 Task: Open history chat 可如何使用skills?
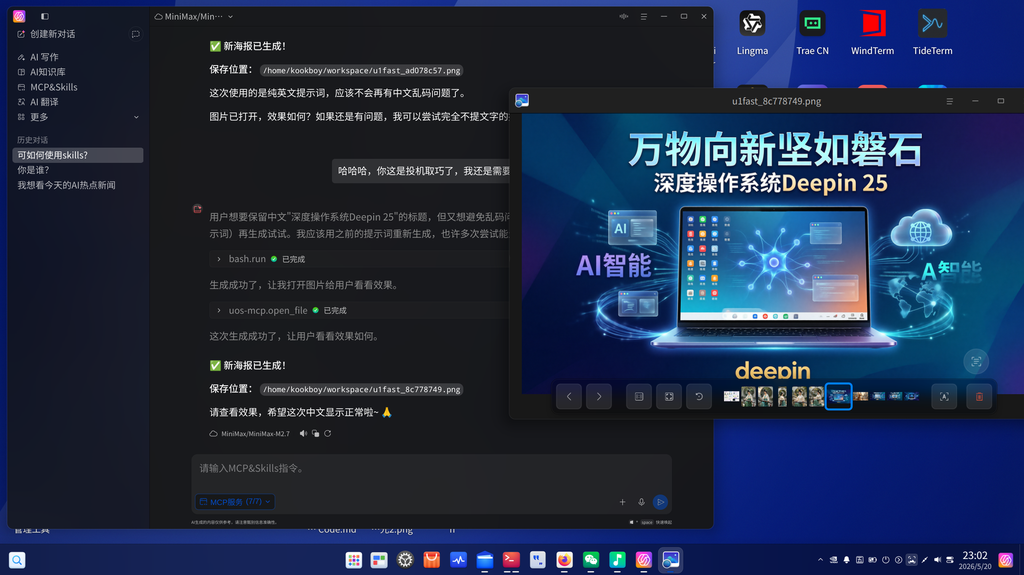pyautogui.click(x=78, y=155)
